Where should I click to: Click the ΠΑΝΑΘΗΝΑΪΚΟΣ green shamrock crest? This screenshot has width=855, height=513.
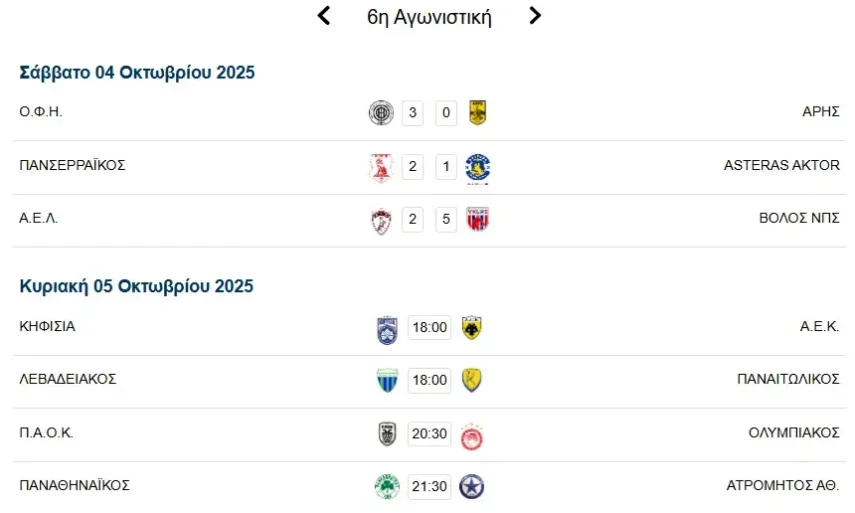coord(386,488)
